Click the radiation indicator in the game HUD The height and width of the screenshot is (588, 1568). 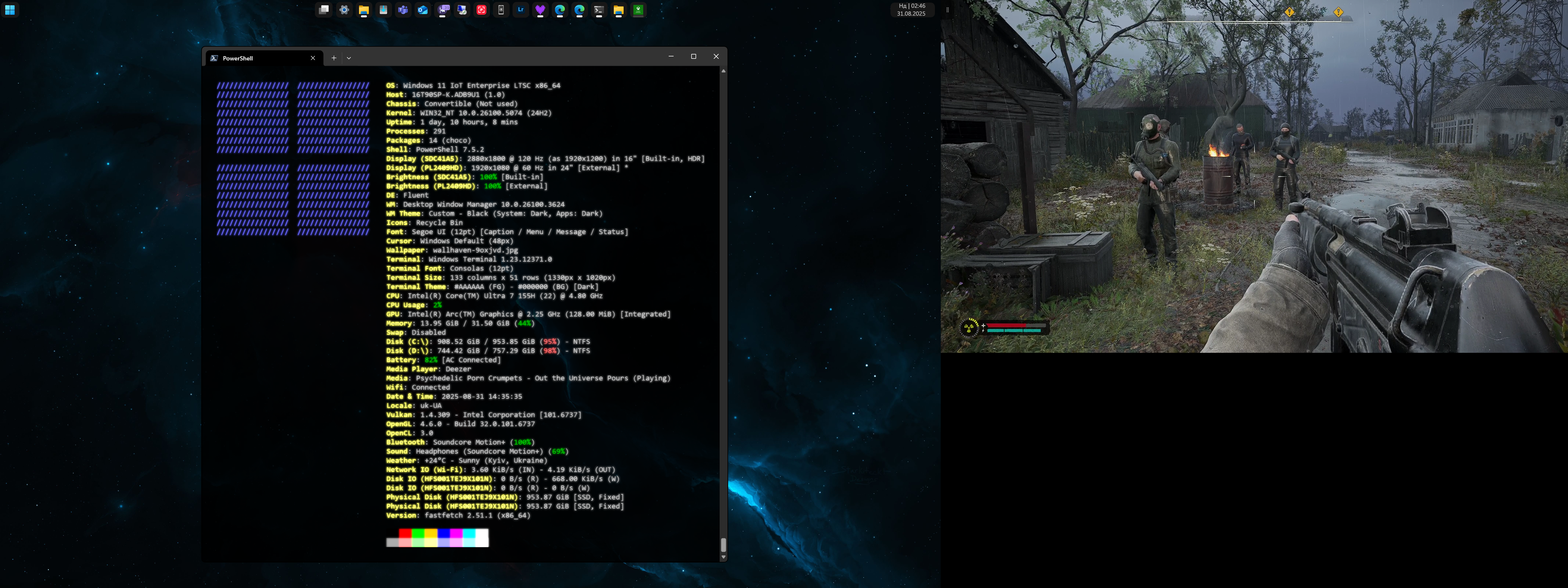[969, 328]
